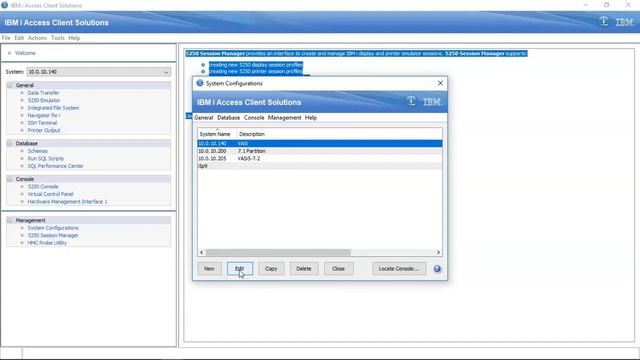Open Help menu in System Configurations dialog
Viewport: 640px width, 360px height.
[x=311, y=118]
